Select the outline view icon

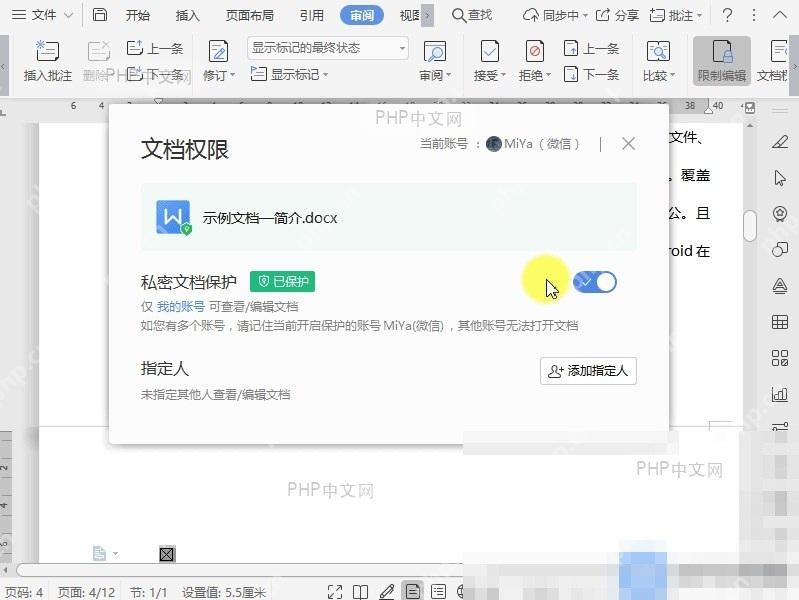click(438, 591)
